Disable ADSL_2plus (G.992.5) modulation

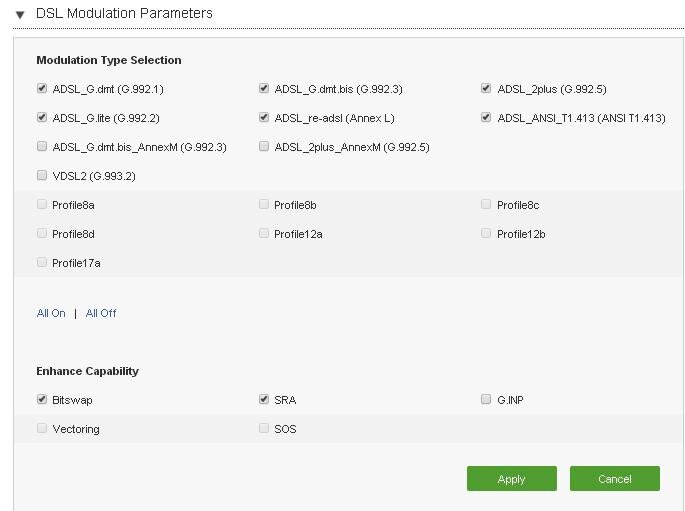coord(486,89)
